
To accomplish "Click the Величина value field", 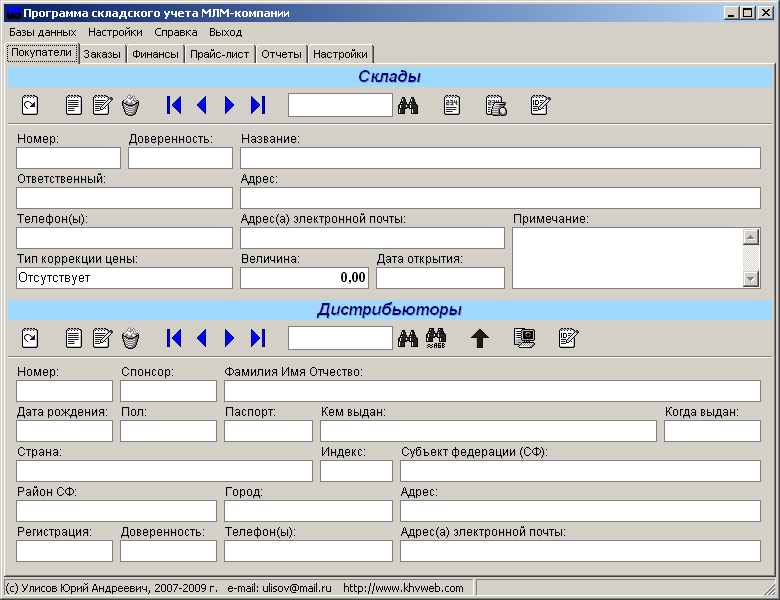I will [305, 278].
